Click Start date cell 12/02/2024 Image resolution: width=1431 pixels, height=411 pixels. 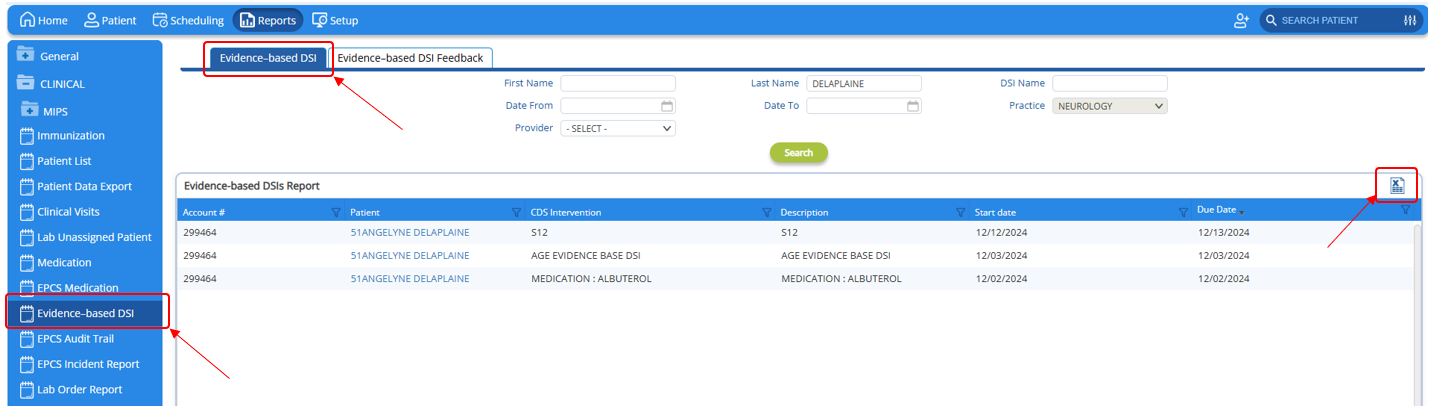point(1002,278)
